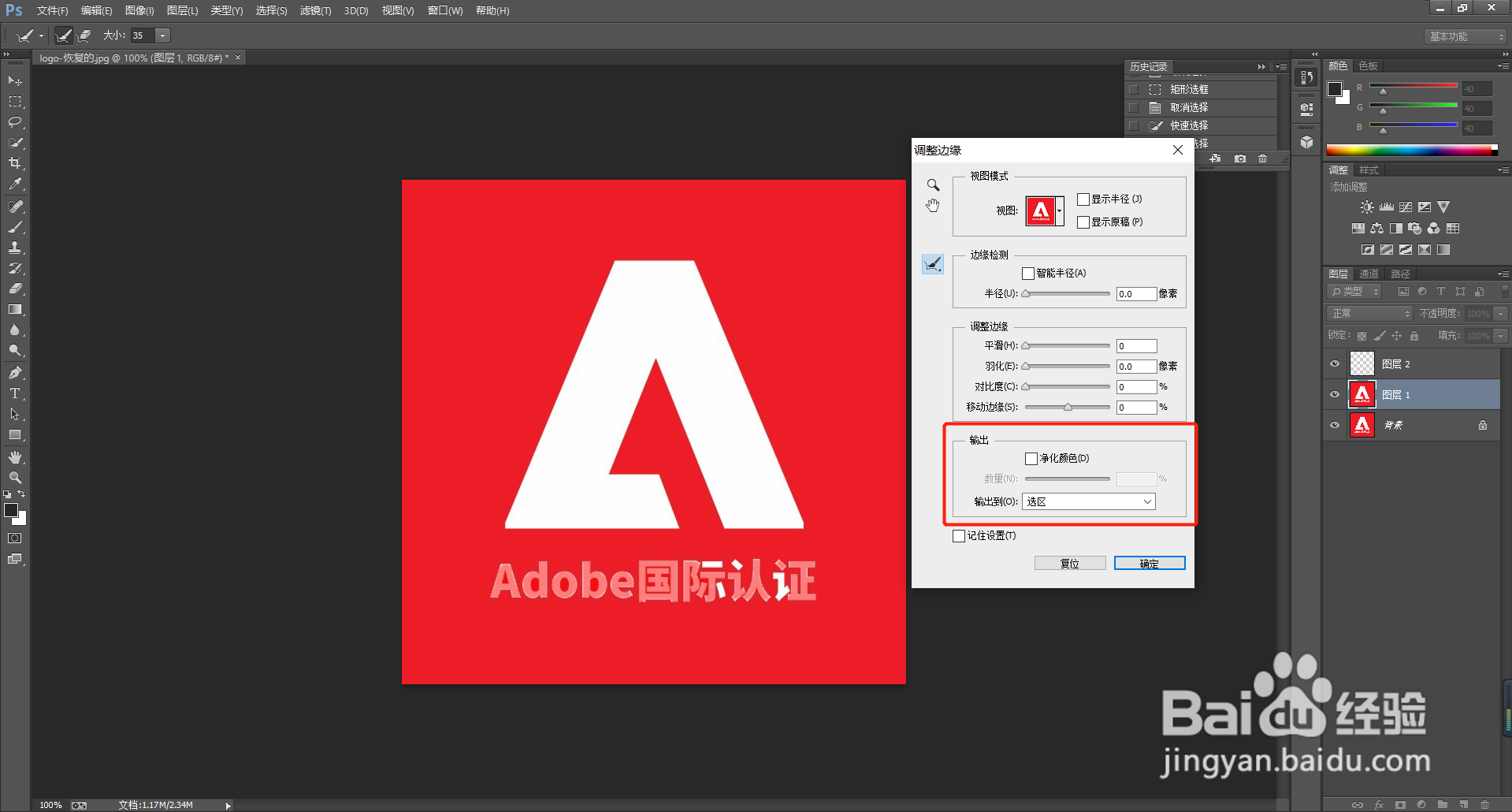
Task: Click the foreground color swatch in Color panel
Action: click(1335, 89)
